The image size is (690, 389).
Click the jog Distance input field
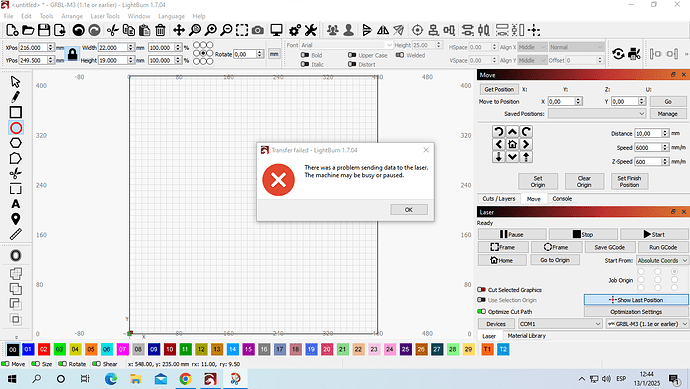pyautogui.click(x=648, y=133)
